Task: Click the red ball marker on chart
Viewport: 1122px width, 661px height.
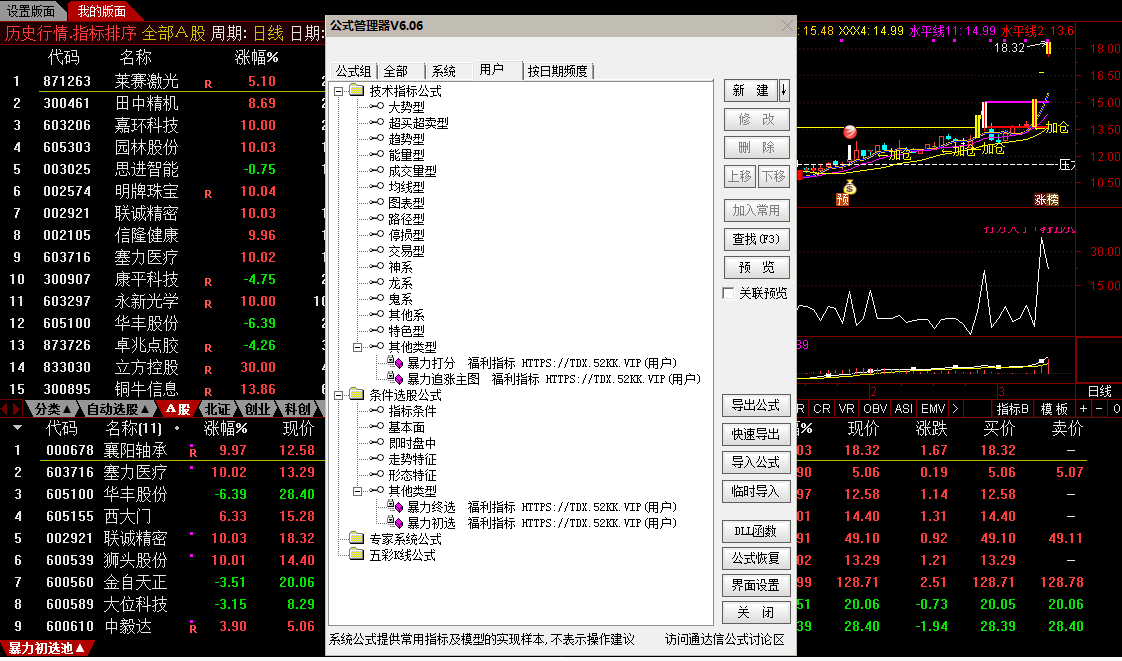Action: (849, 132)
